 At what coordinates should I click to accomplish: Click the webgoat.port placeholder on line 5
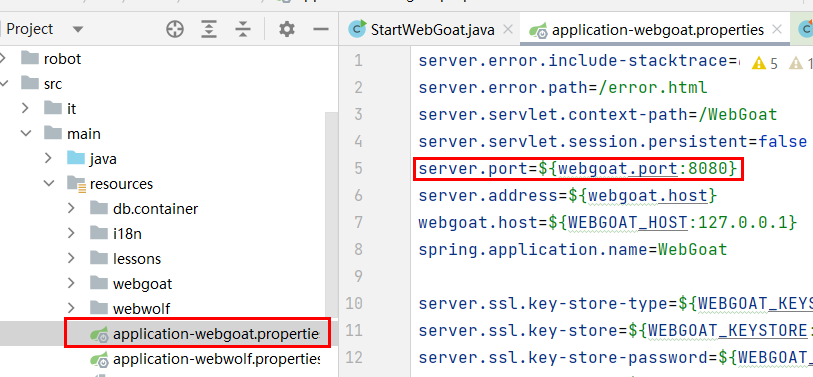point(617,169)
